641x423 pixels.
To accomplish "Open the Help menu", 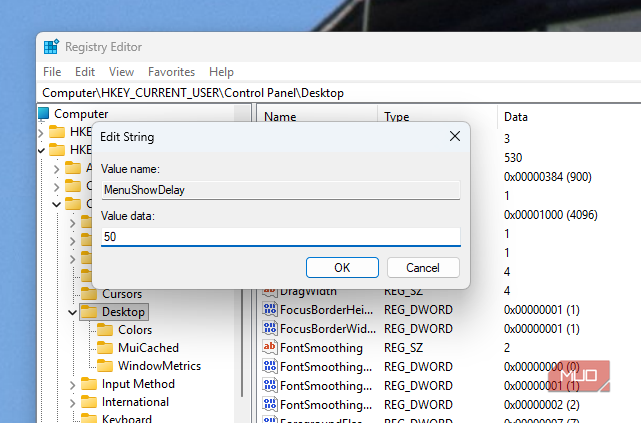I will [x=221, y=72].
